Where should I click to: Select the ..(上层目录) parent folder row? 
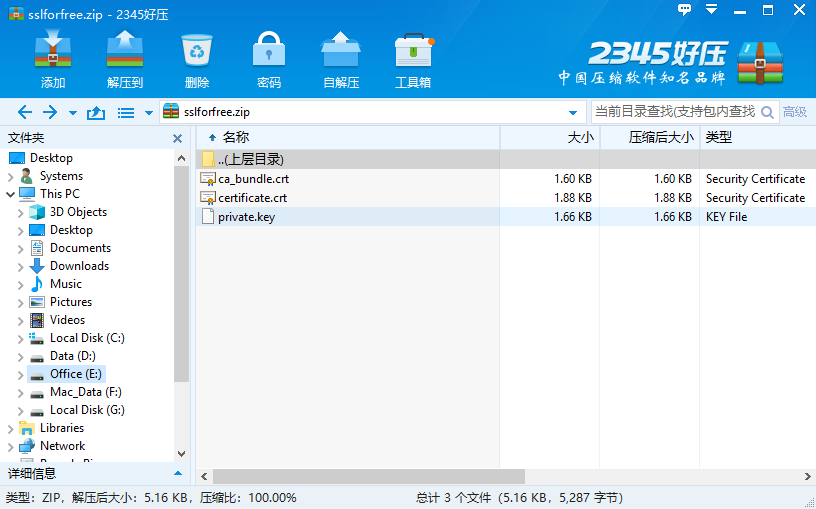pyautogui.click(x=506, y=159)
